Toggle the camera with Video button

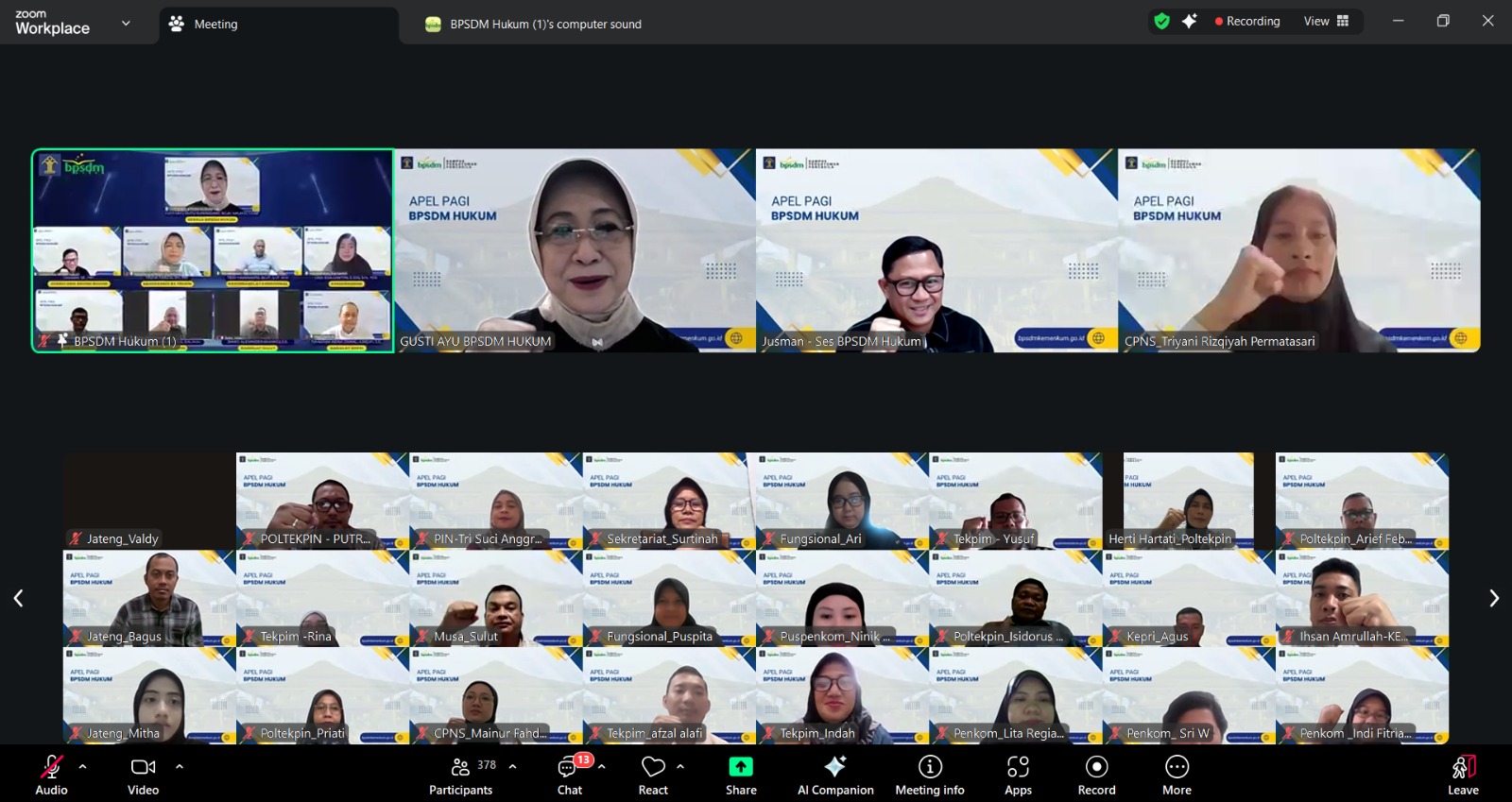pyautogui.click(x=144, y=775)
